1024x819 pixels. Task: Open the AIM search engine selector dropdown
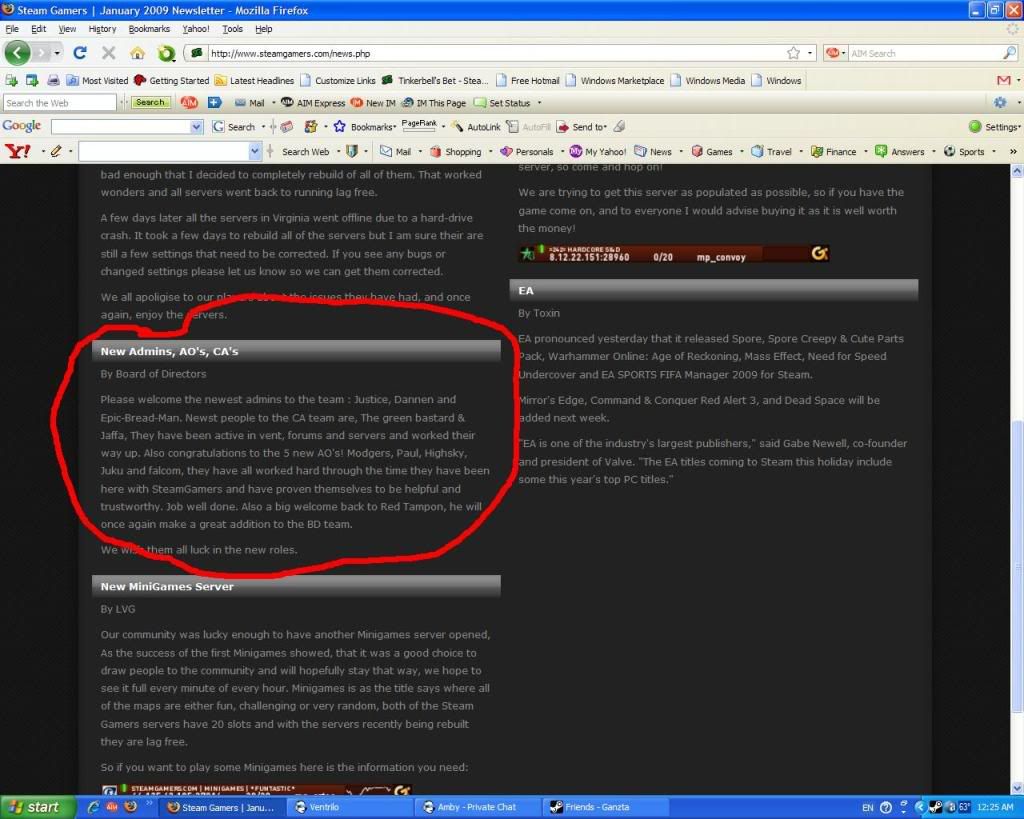point(843,53)
